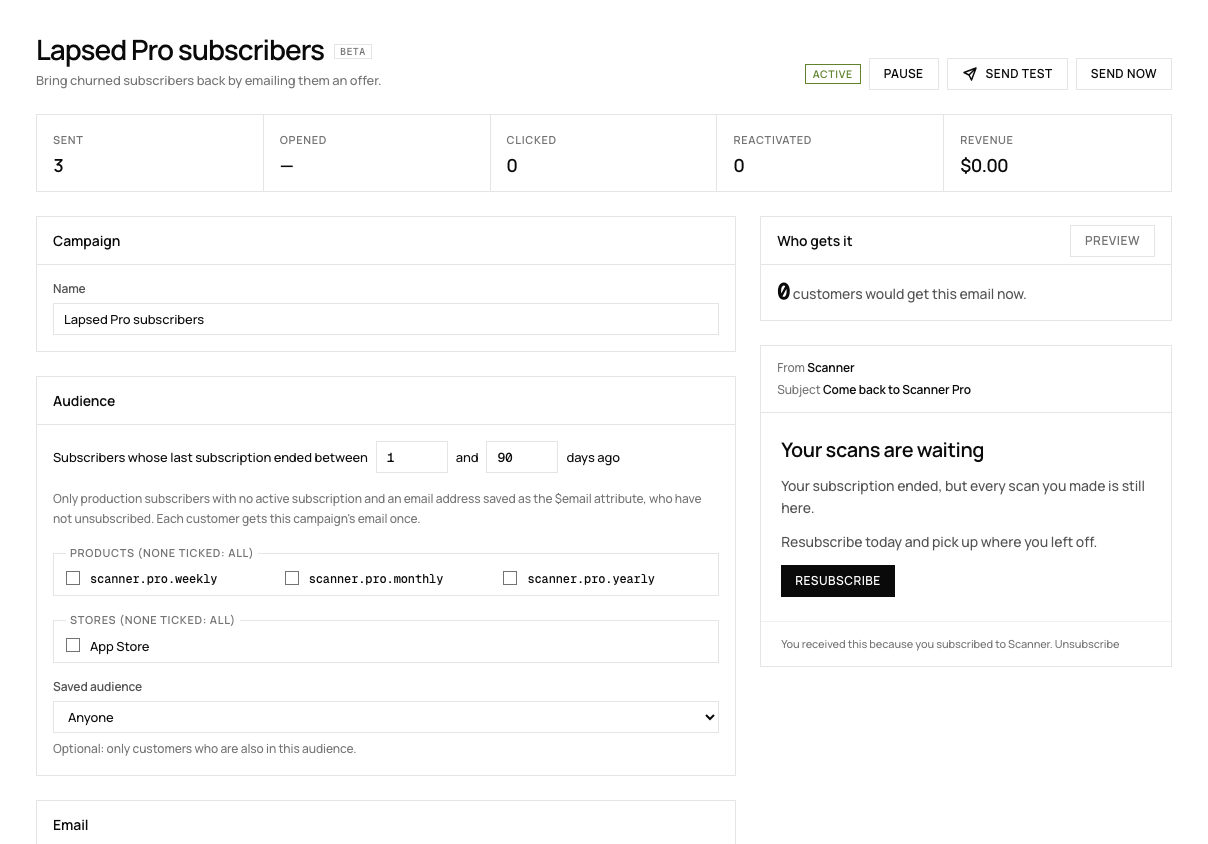Open the audience PREVIEW button

point(1112,241)
